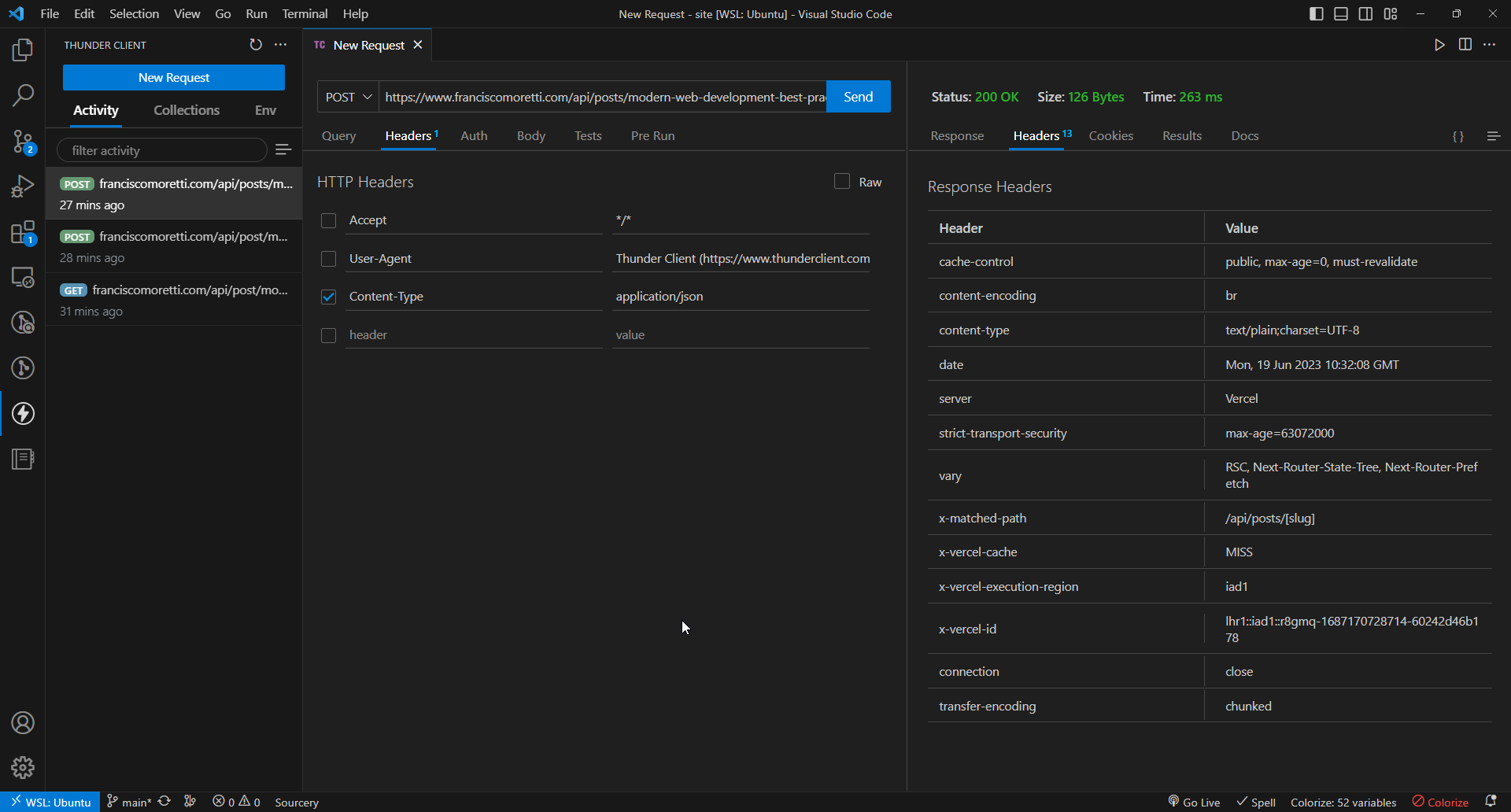The image size is (1511, 812).
Task: Open the POST method dropdown
Action: (x=346, y=96)
